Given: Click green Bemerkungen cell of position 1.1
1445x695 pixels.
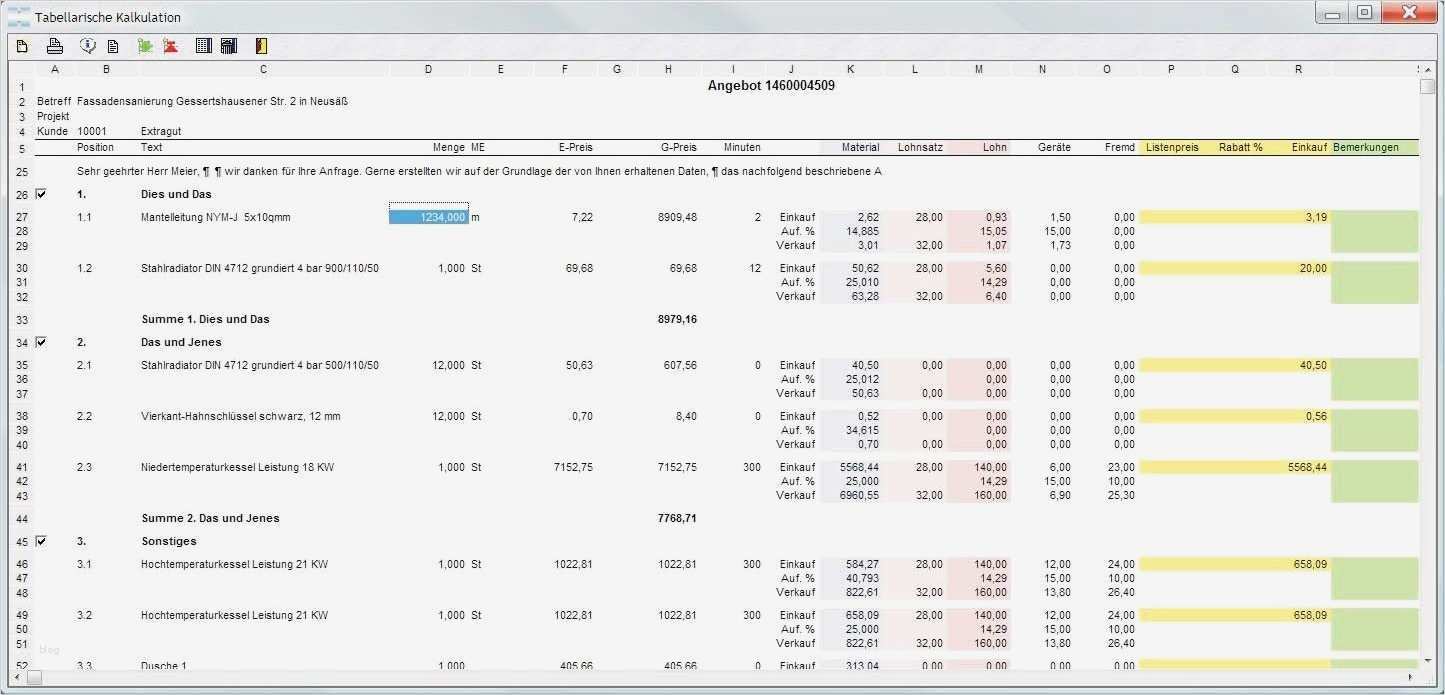Looking at the screenshot, I should [x=1375, y=231].
